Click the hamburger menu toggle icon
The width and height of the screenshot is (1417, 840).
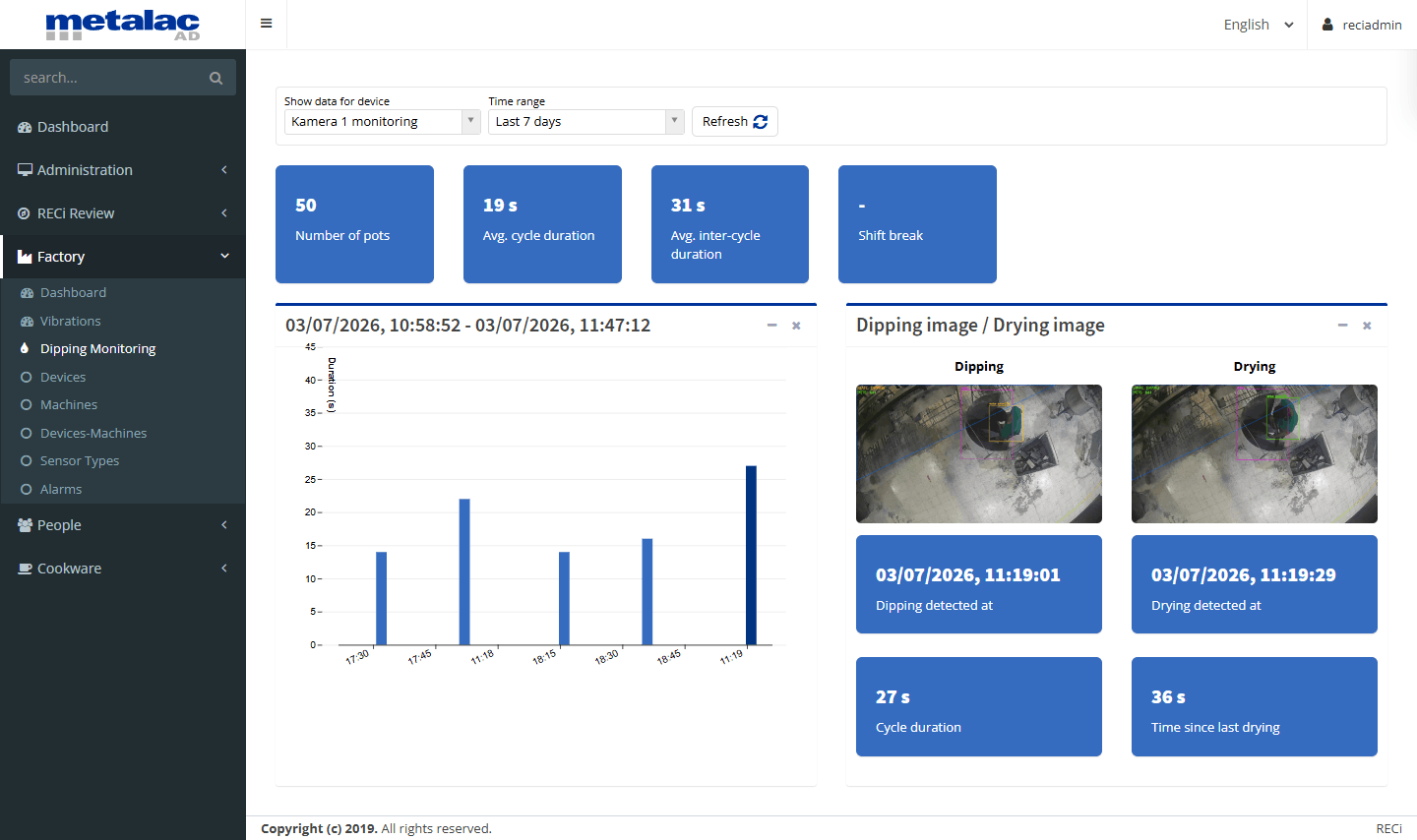coord(266,24)
